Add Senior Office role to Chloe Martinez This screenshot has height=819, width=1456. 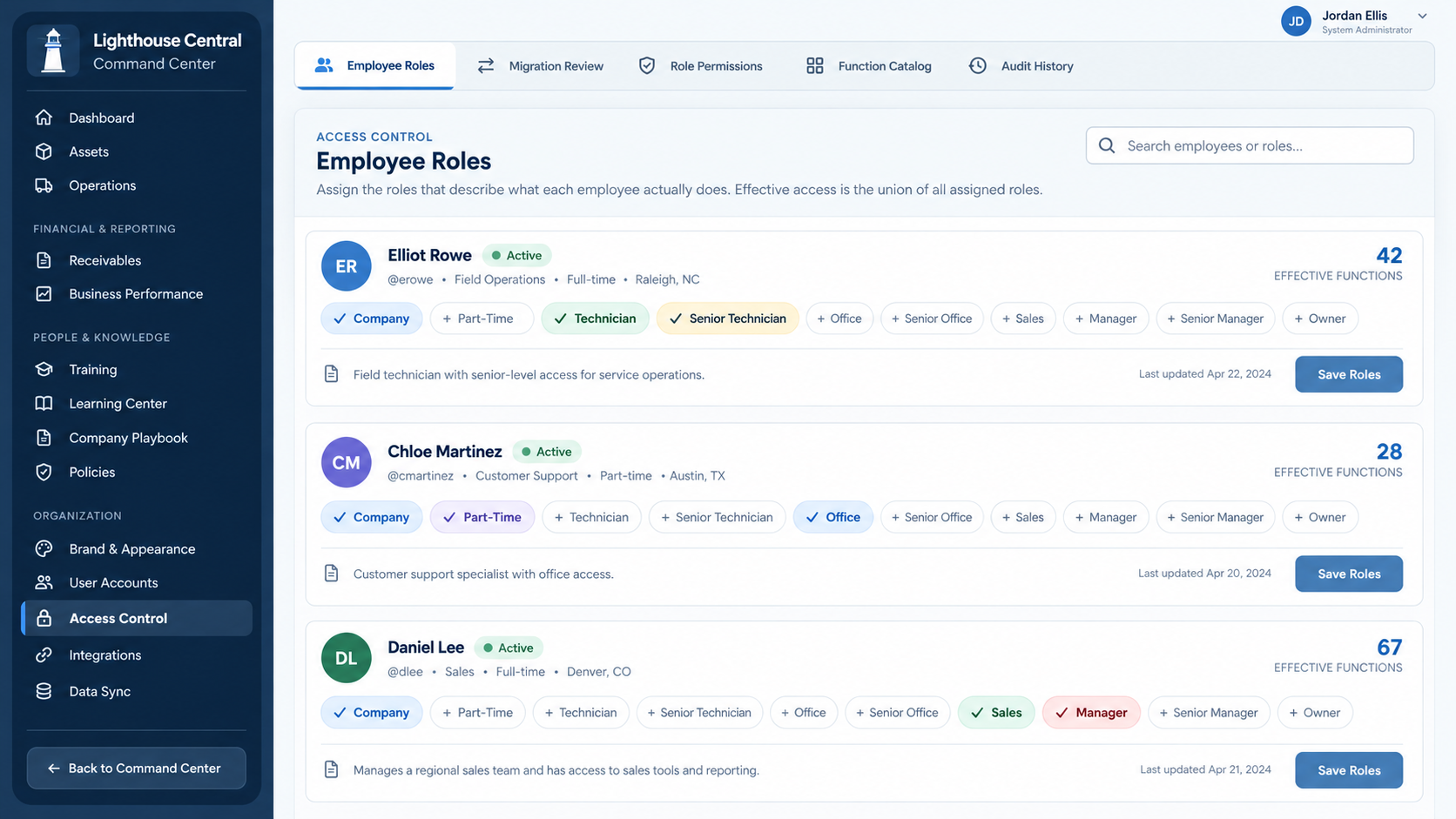point(932,517)
